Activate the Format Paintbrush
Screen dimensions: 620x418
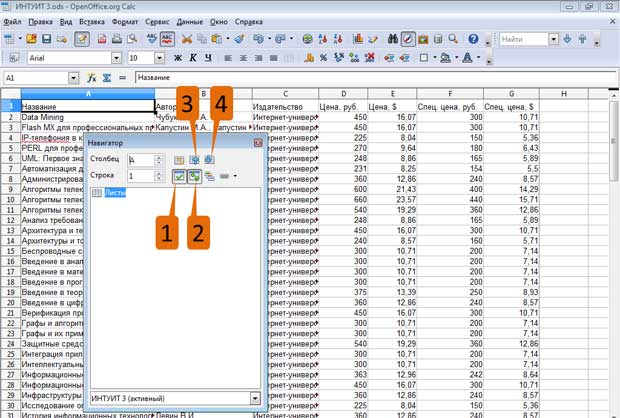point(239,39)
